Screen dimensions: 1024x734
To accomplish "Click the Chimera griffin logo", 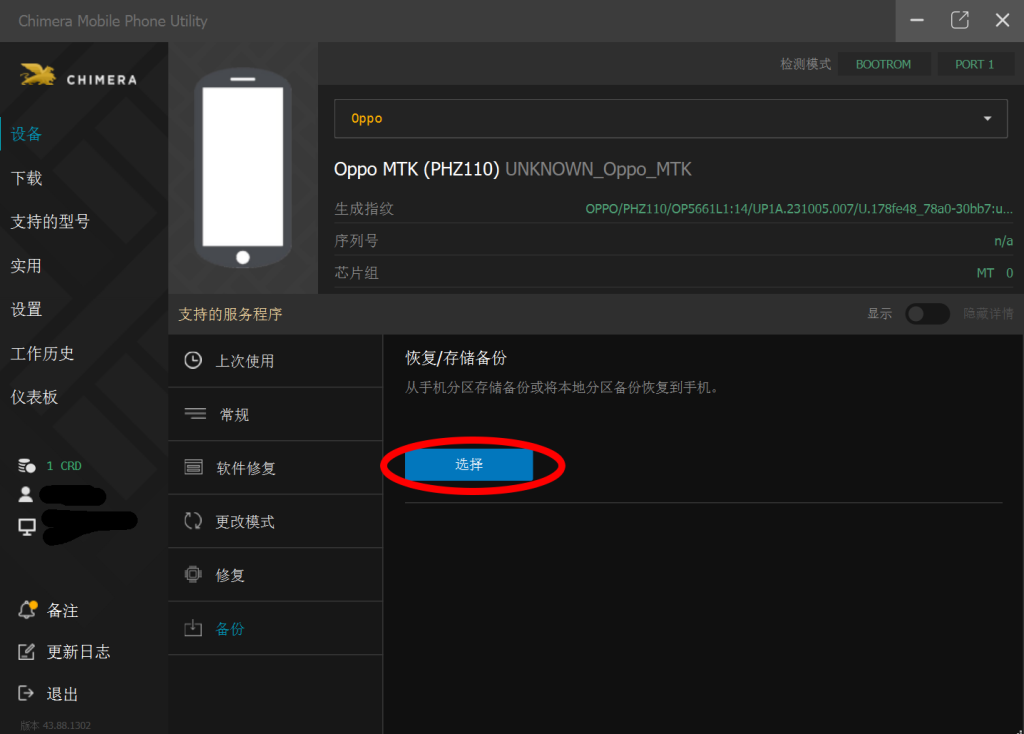I will [x=37, y=75].
